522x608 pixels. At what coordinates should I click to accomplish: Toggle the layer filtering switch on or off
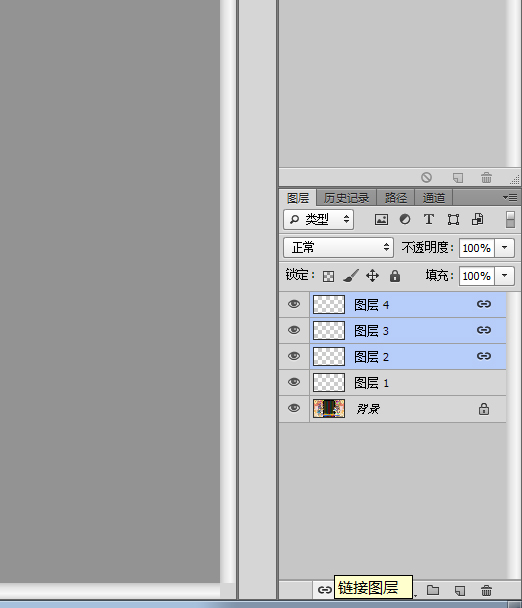tap(510, 219)
